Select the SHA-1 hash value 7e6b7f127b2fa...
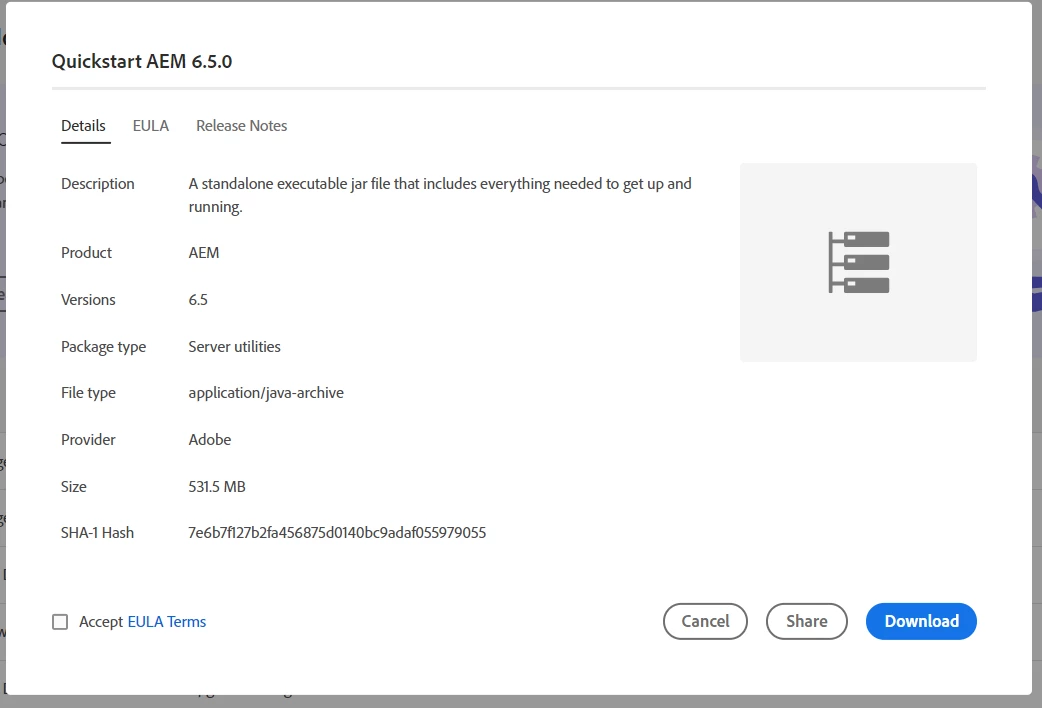Image resolution: width=1042 pixels, height=708 pixels. point(337,532)
